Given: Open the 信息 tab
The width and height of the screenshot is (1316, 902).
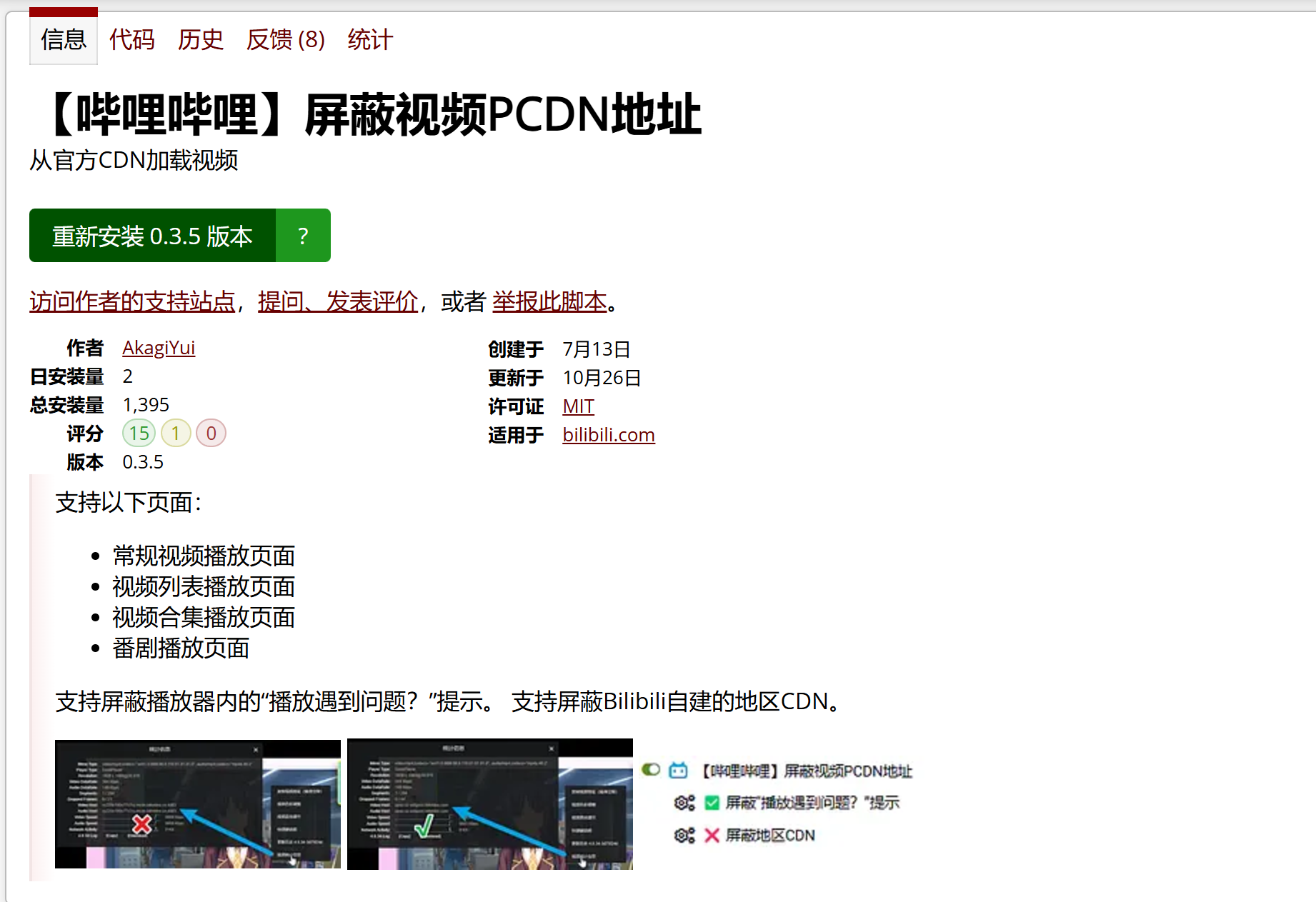Looking at the screenshot, I should 63,39.
